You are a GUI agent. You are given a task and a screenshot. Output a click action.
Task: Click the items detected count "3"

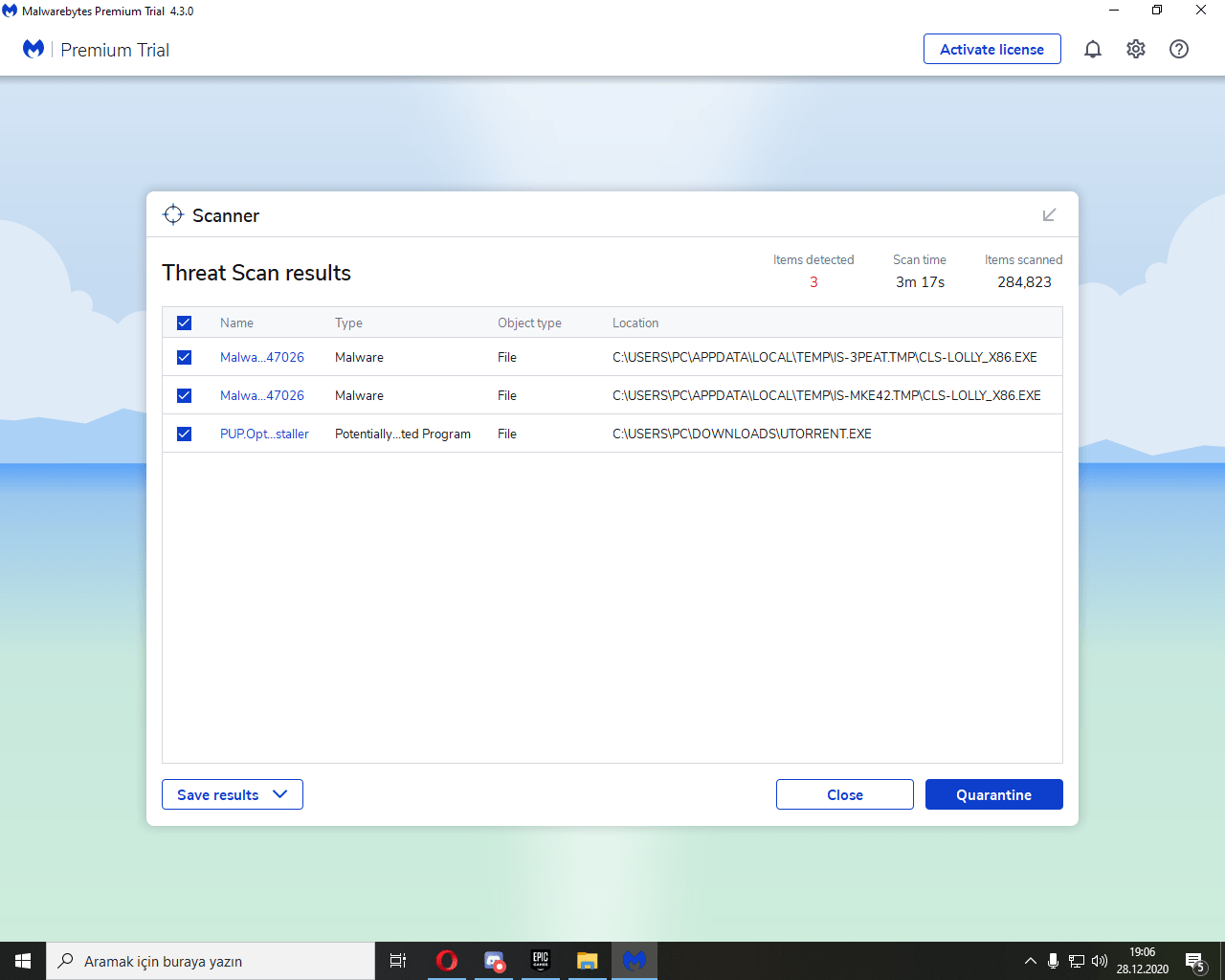813,282
